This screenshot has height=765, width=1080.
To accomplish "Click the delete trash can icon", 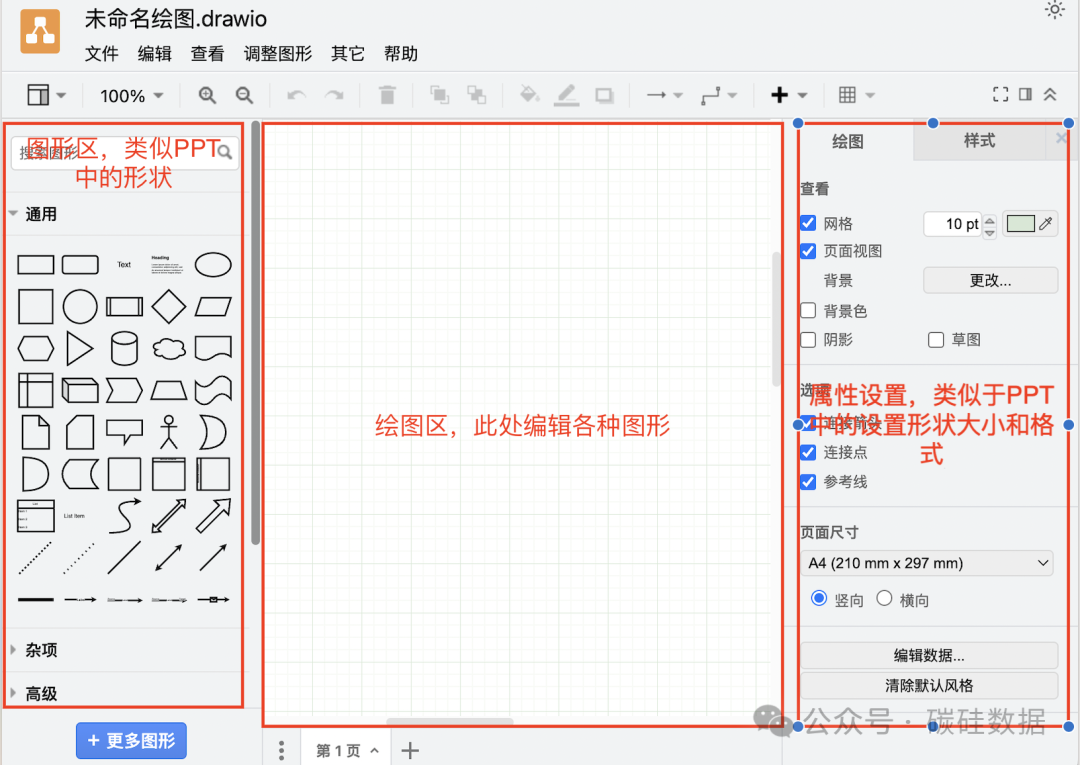I will 387,95.
